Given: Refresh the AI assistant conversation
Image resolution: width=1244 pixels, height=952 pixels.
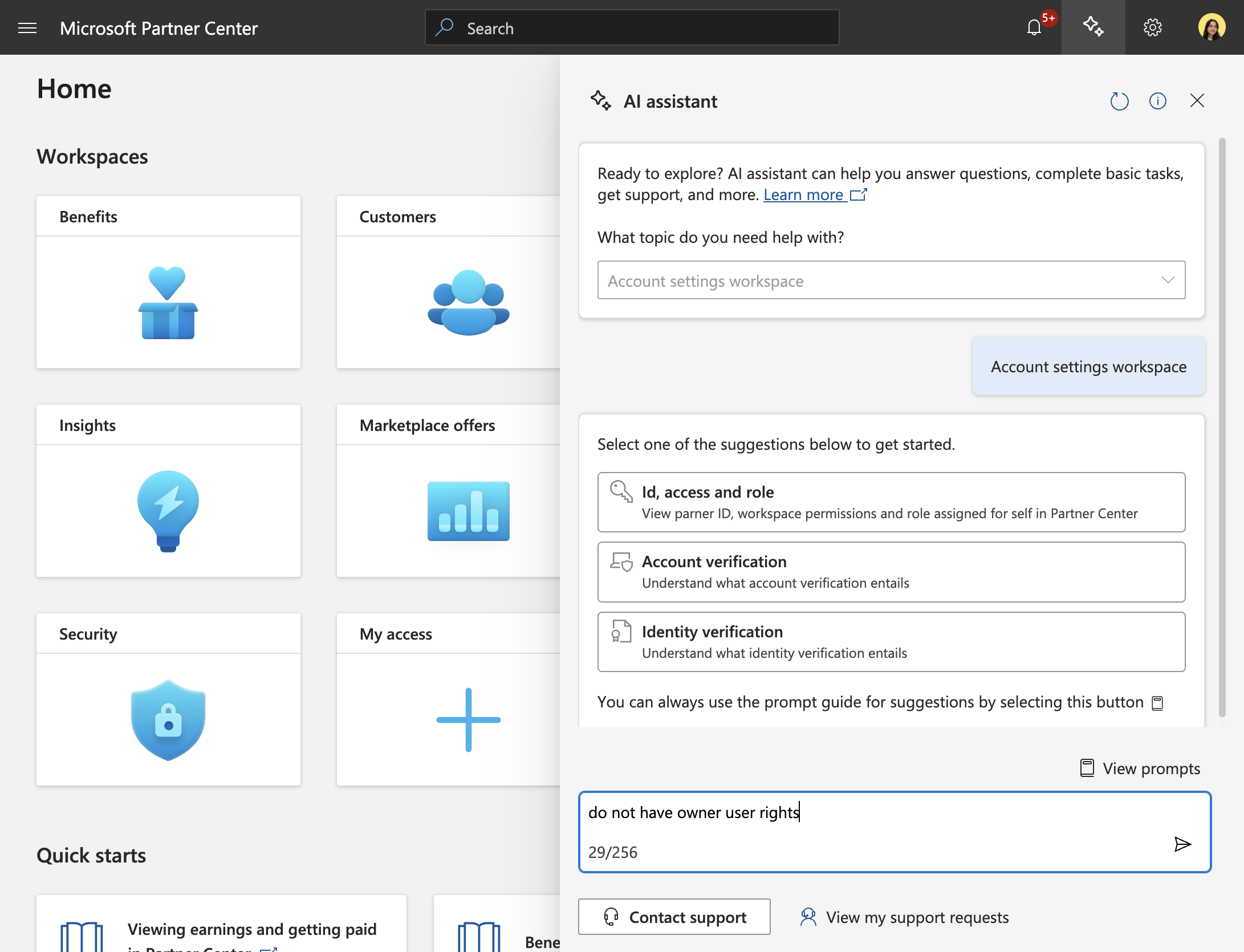Looking at the screenshot, I should (x=1119, y=101).
